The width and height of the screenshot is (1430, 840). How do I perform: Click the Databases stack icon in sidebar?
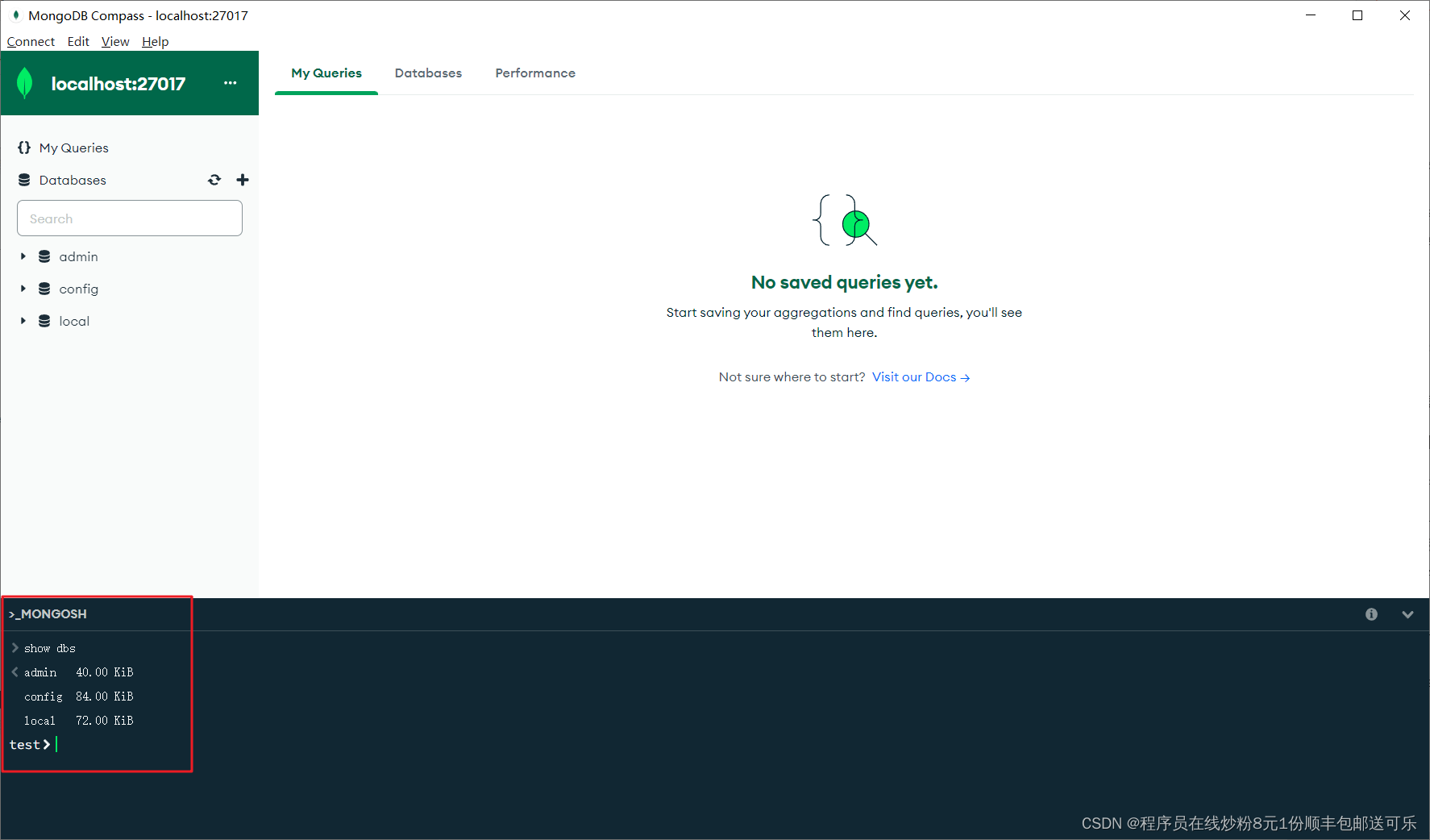(24, 180)
